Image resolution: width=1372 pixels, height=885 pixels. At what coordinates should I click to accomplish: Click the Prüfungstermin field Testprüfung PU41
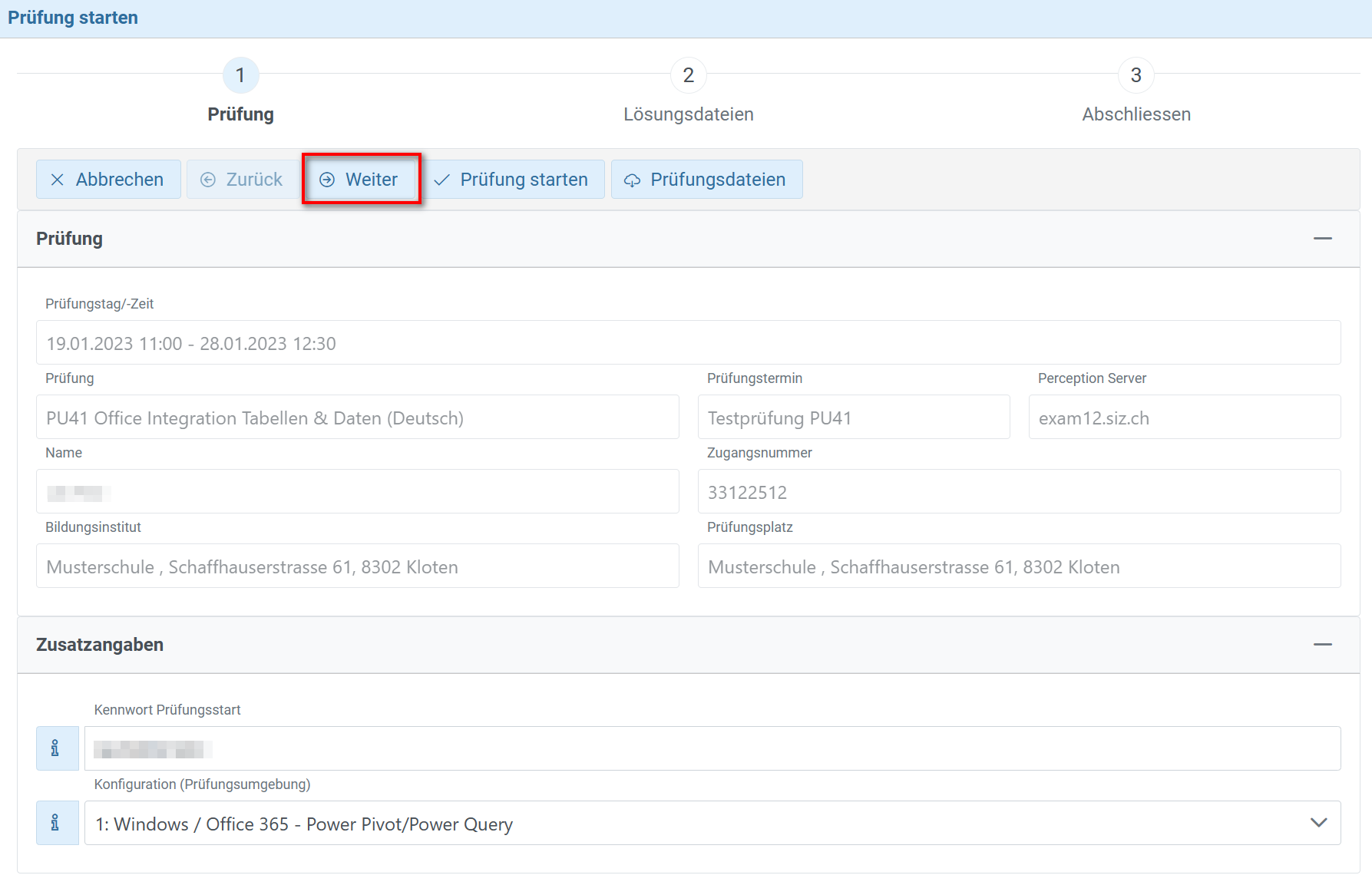click(854, 417)
